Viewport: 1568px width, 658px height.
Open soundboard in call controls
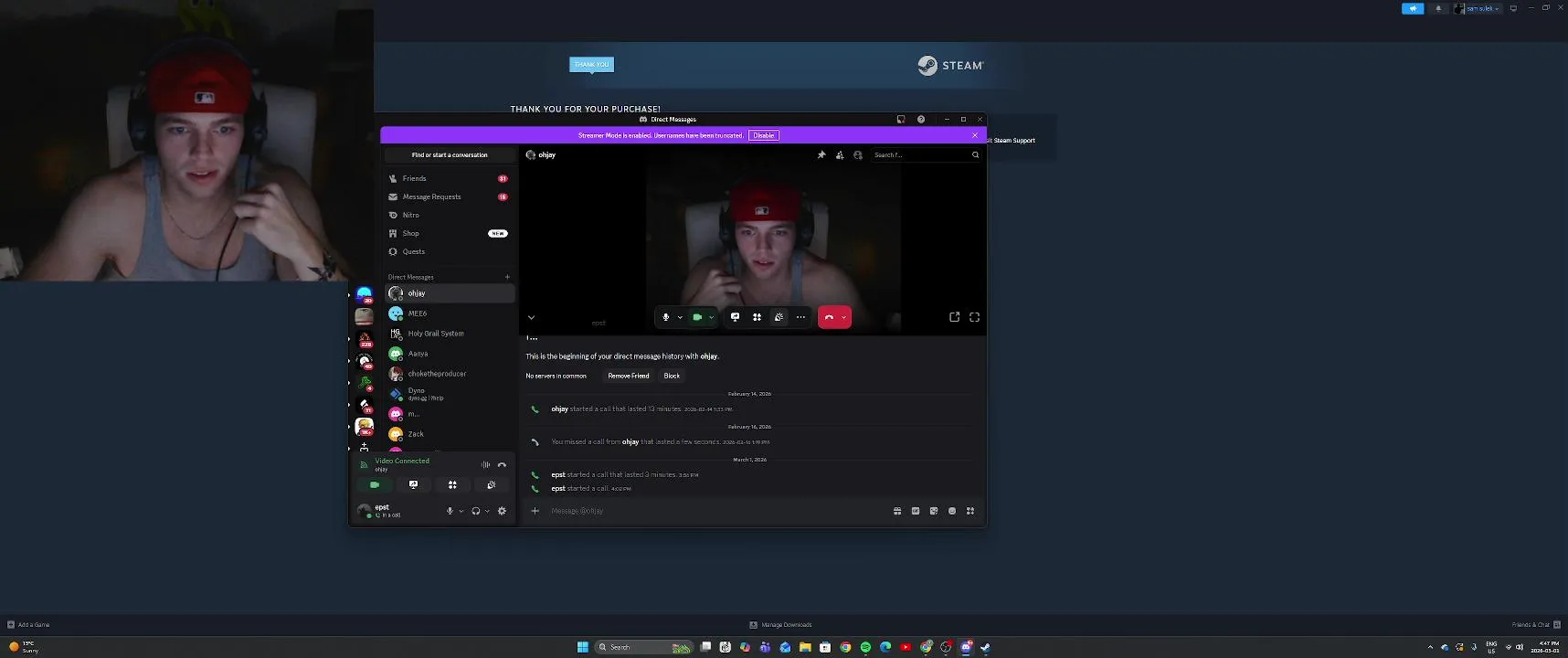click(x=779, y=317)
